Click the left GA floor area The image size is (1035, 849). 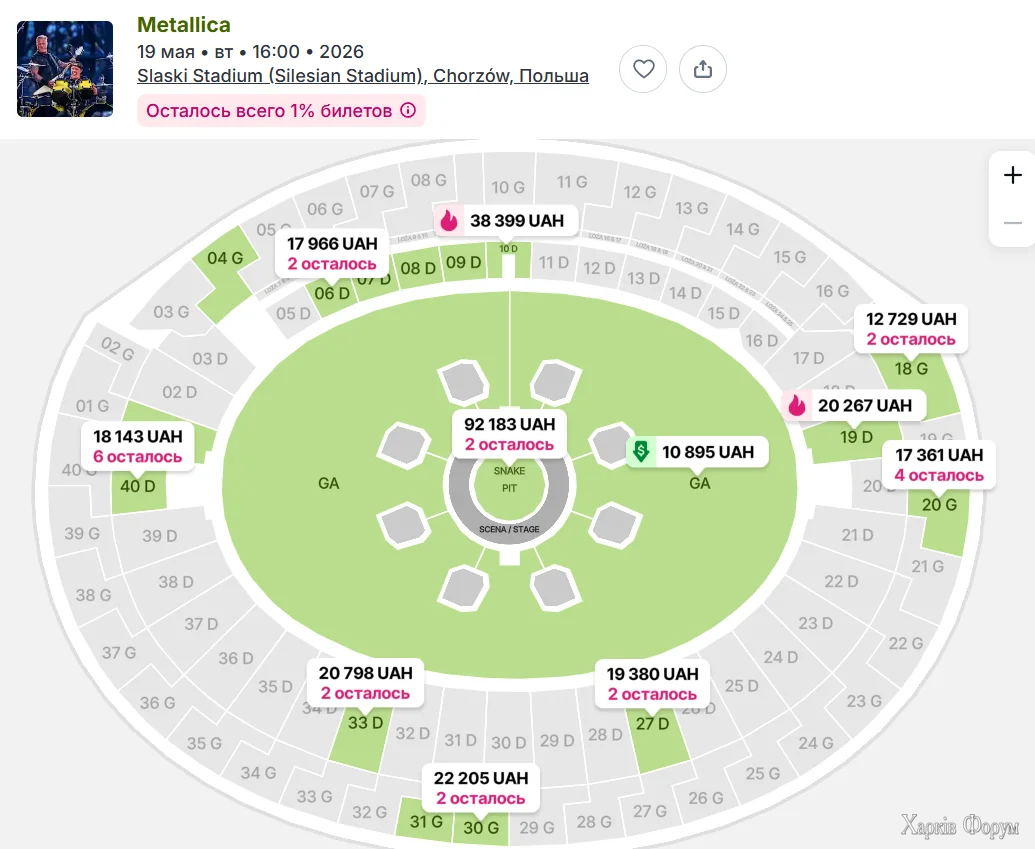328,483
